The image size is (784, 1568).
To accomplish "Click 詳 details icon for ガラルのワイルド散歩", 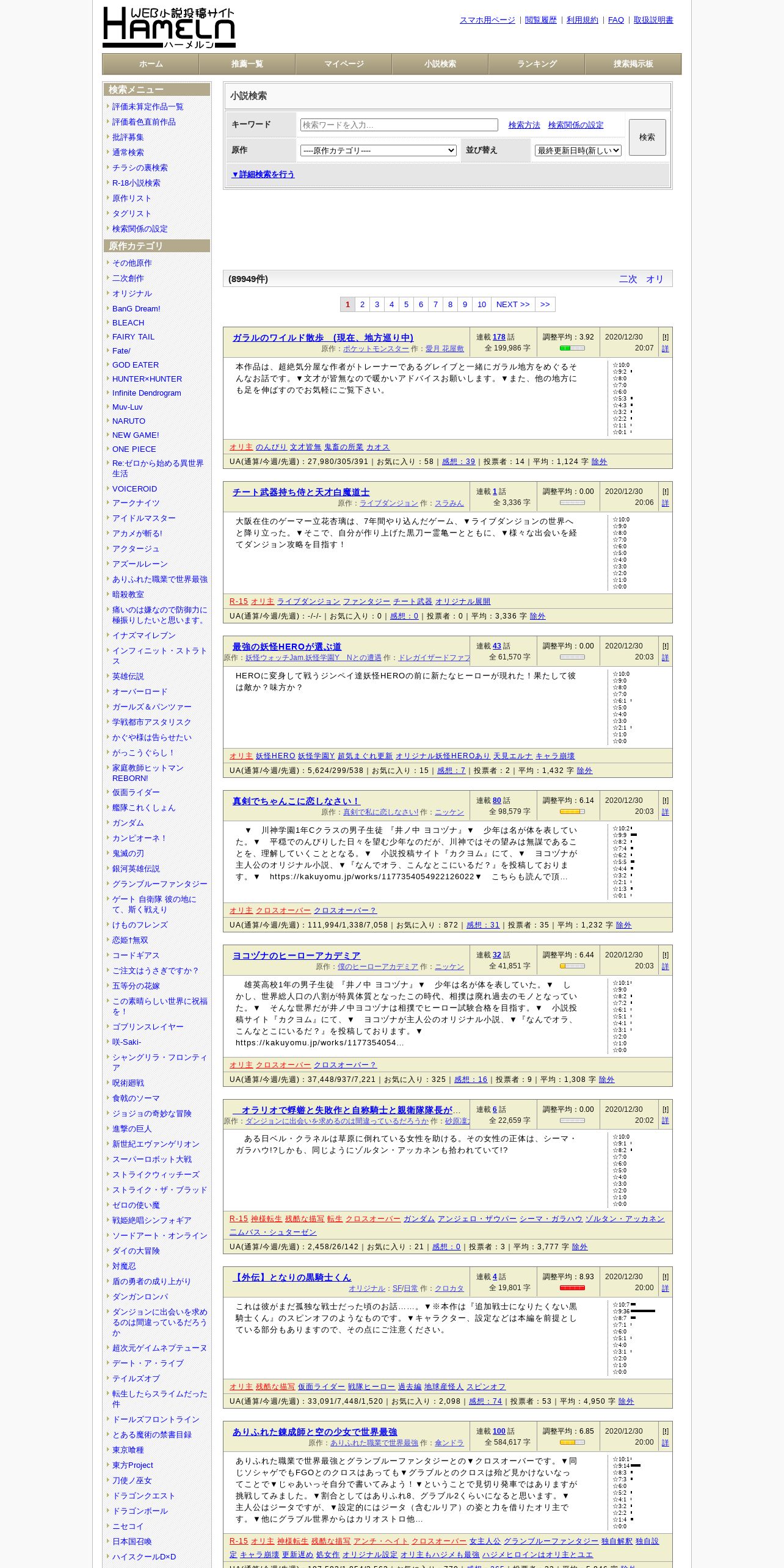I will click(665, 349).
